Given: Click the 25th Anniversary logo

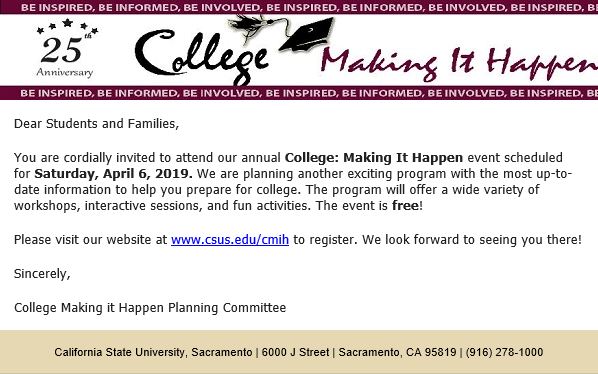Looking at the screenshot, I should pos(67,48).
